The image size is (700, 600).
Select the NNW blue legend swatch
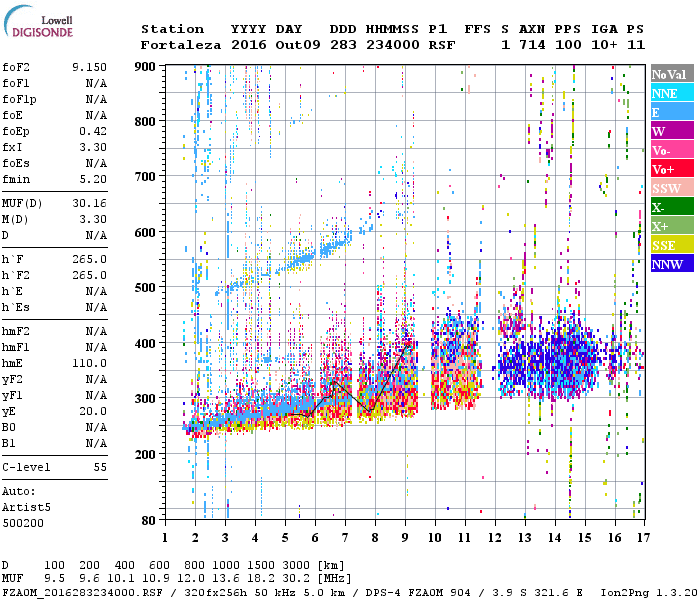coord(672,263)
